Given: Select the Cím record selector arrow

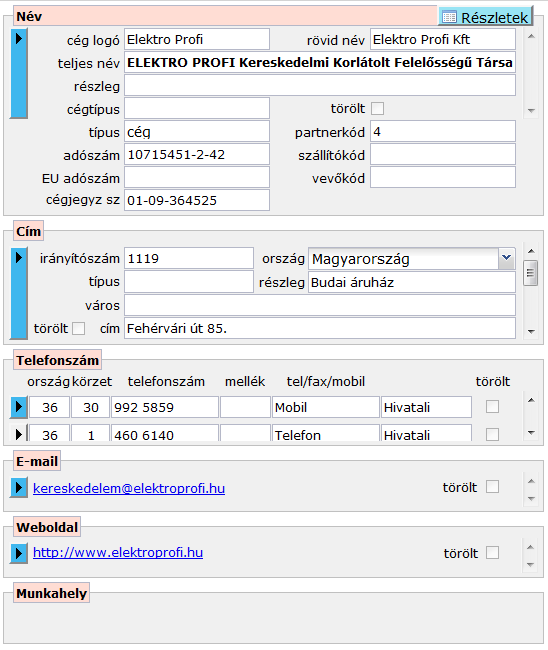Looking at the screenshot, I should tap(19, 293).
